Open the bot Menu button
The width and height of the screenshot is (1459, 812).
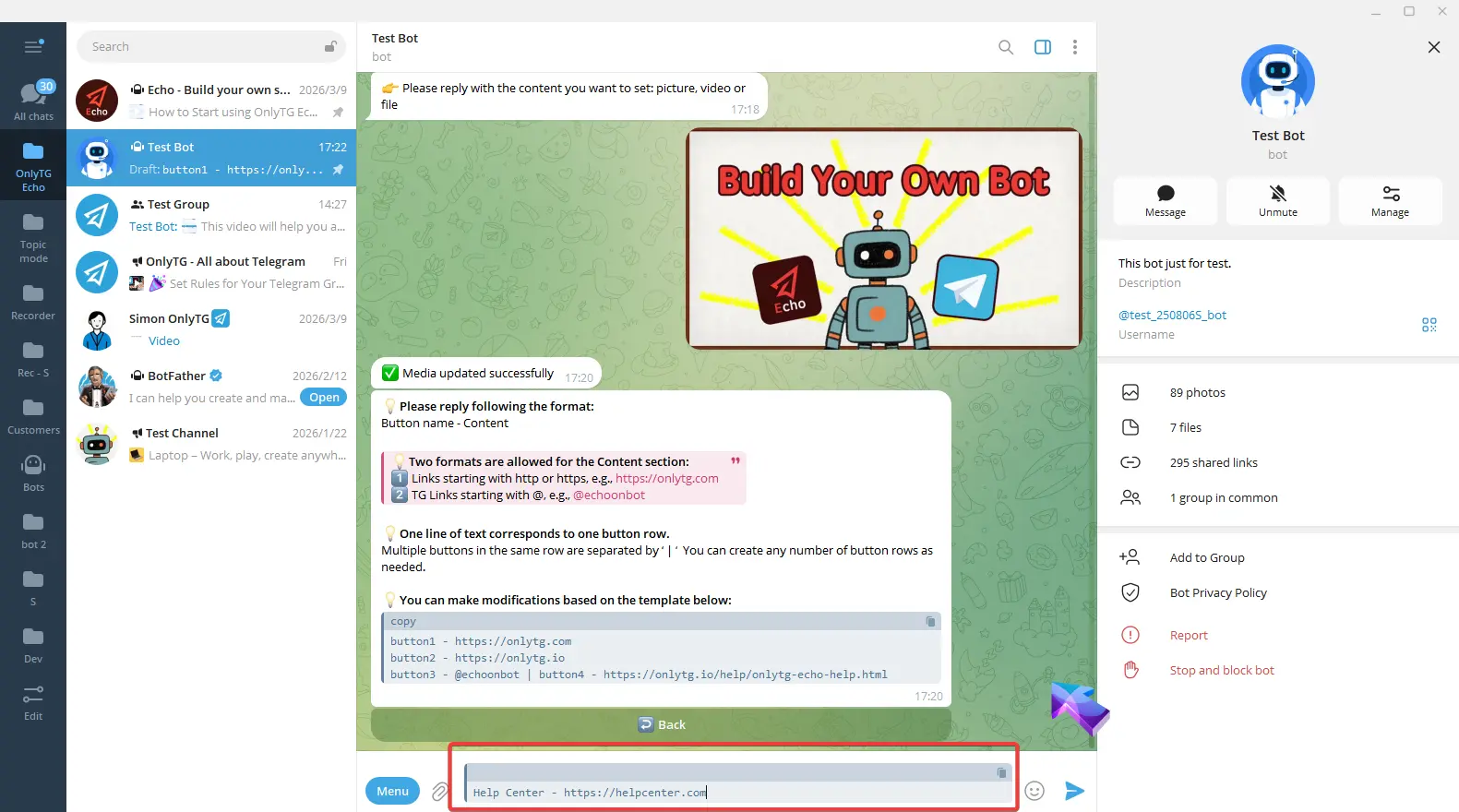point(392,791)
